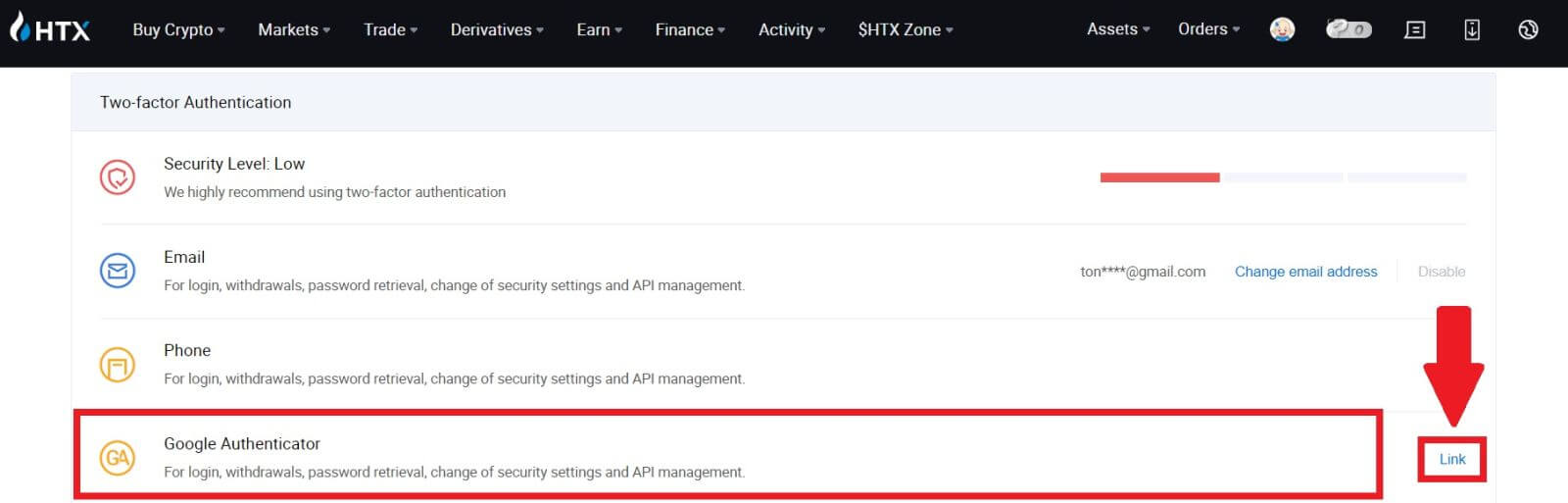Open the messages notification icon
The image size is (1568, 503).
coord(1414,29)
